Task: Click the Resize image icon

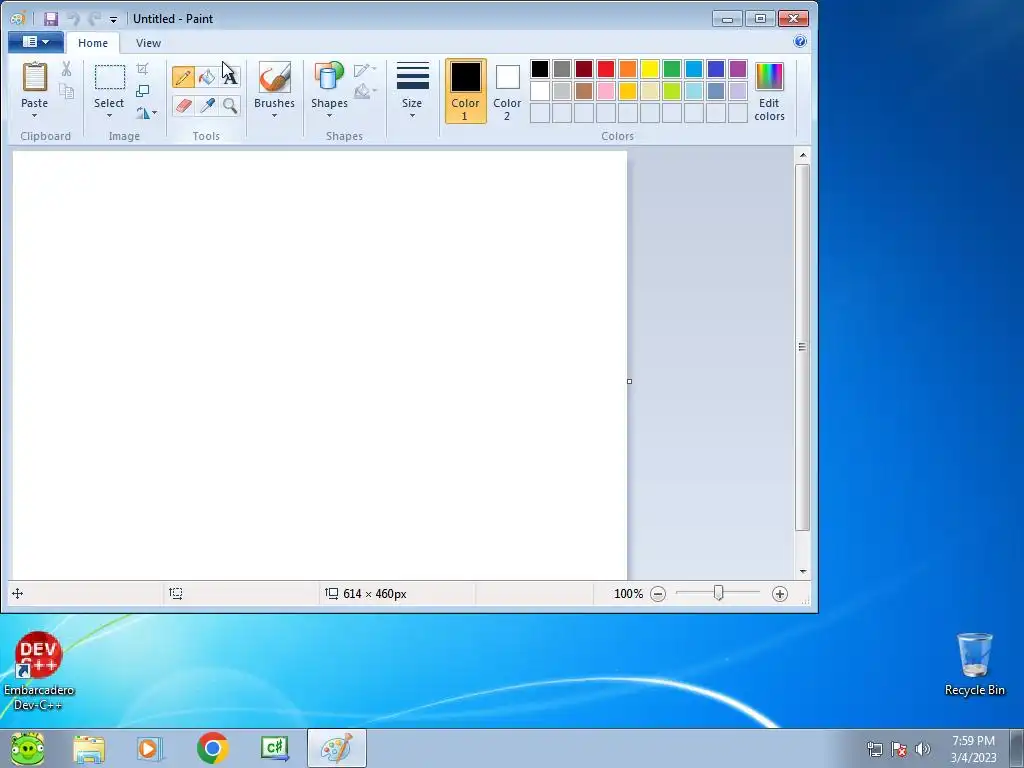Action: [x=142, y=91]
